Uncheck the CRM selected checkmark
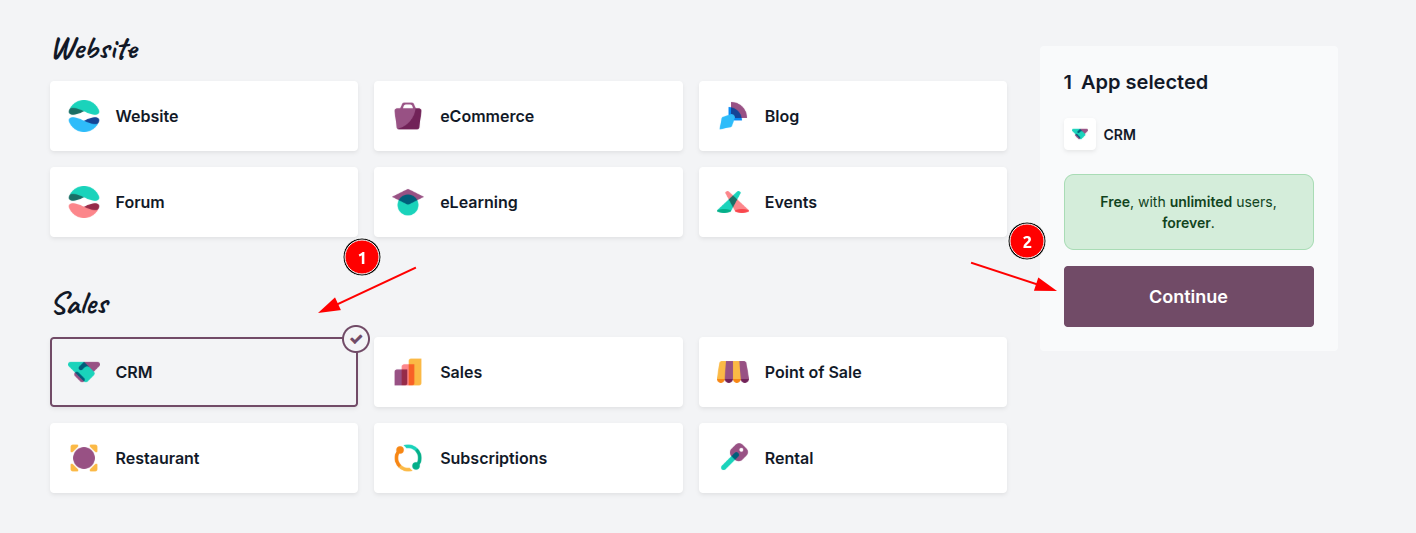This screenshot has height=533, width=1416. [x=356, y=339]
